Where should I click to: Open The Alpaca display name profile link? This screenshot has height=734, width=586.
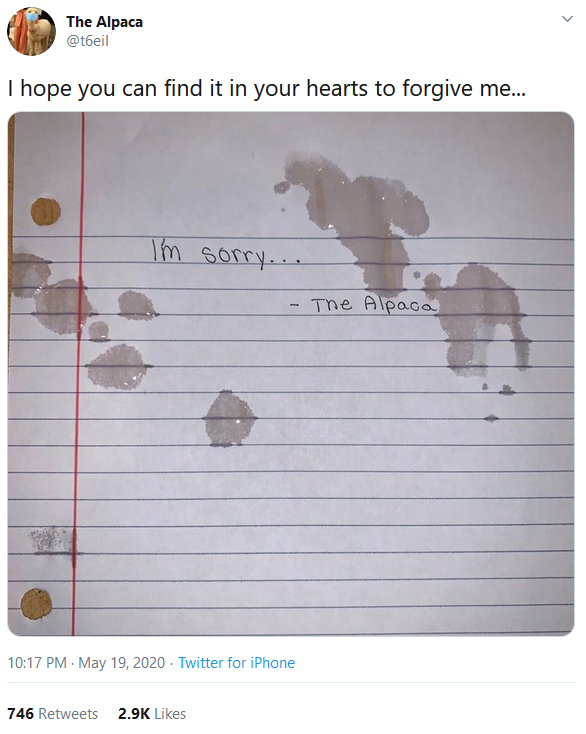(104, 22)
